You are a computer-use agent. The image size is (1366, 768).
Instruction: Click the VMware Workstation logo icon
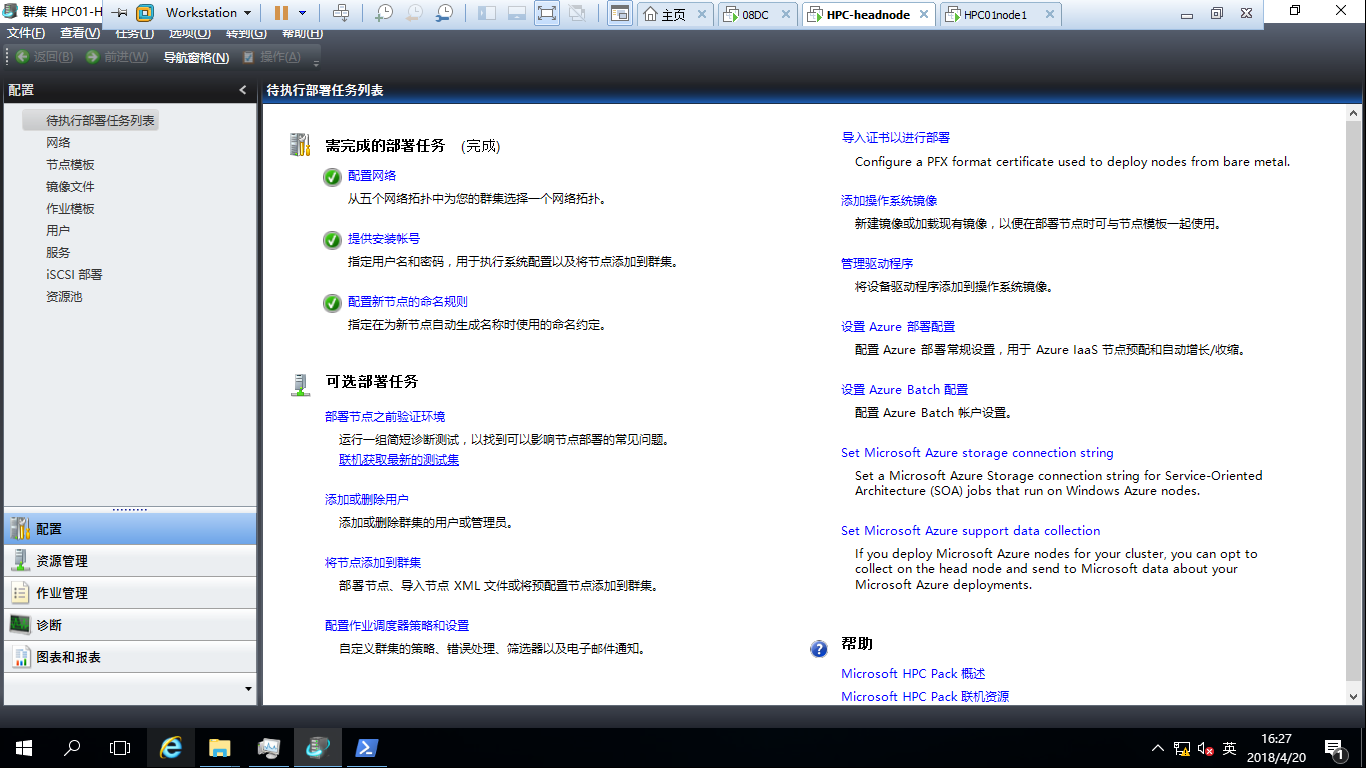pos(145,13)
